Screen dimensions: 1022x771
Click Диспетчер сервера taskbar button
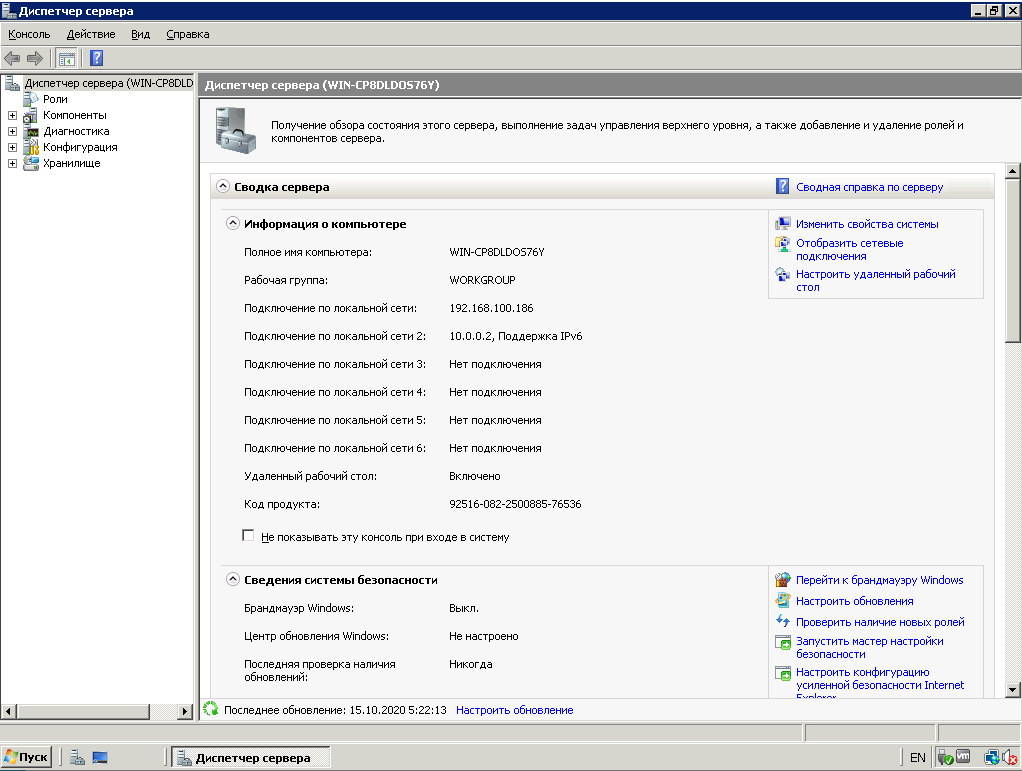point(251,757)
